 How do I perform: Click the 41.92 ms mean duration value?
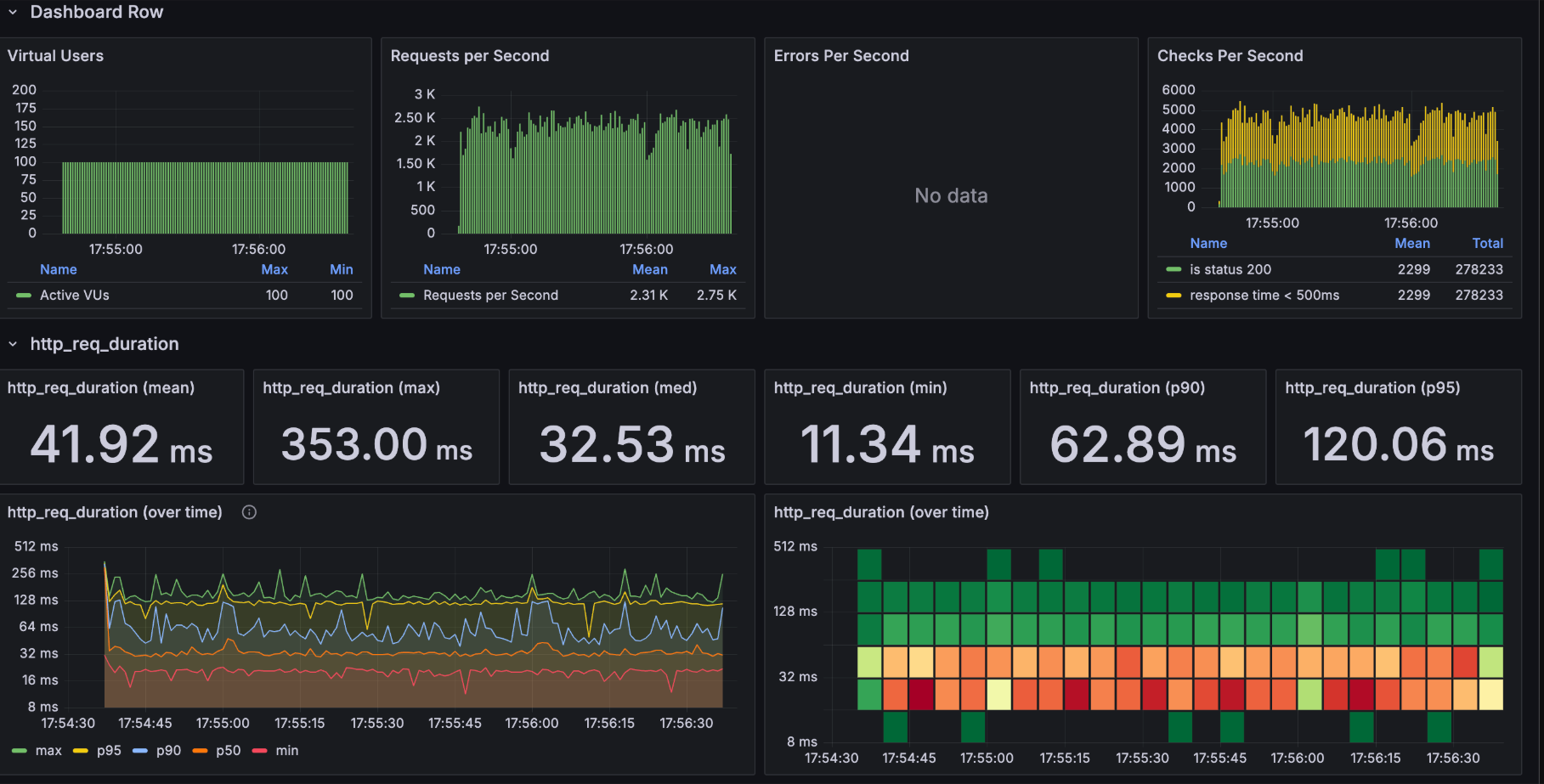[122, 444]
